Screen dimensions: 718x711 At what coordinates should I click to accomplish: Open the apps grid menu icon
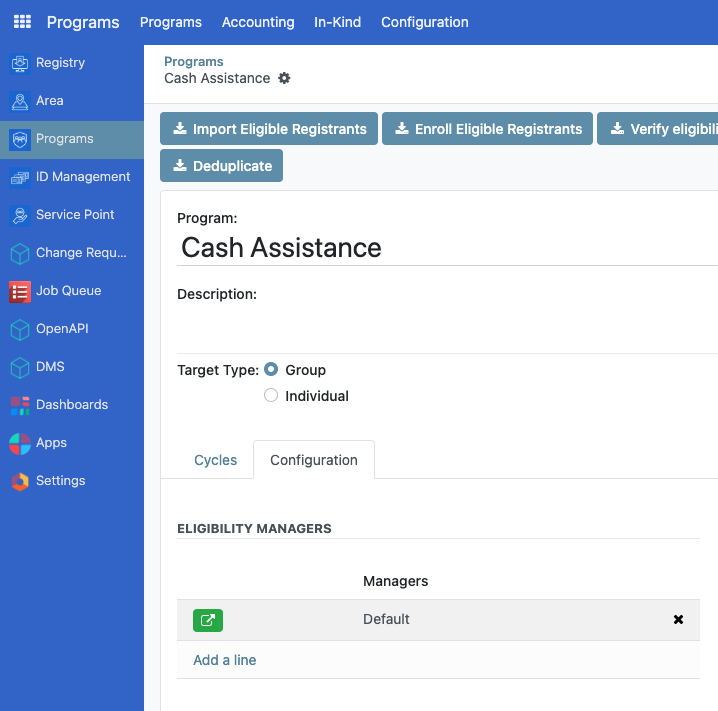[x=22, y=22]
